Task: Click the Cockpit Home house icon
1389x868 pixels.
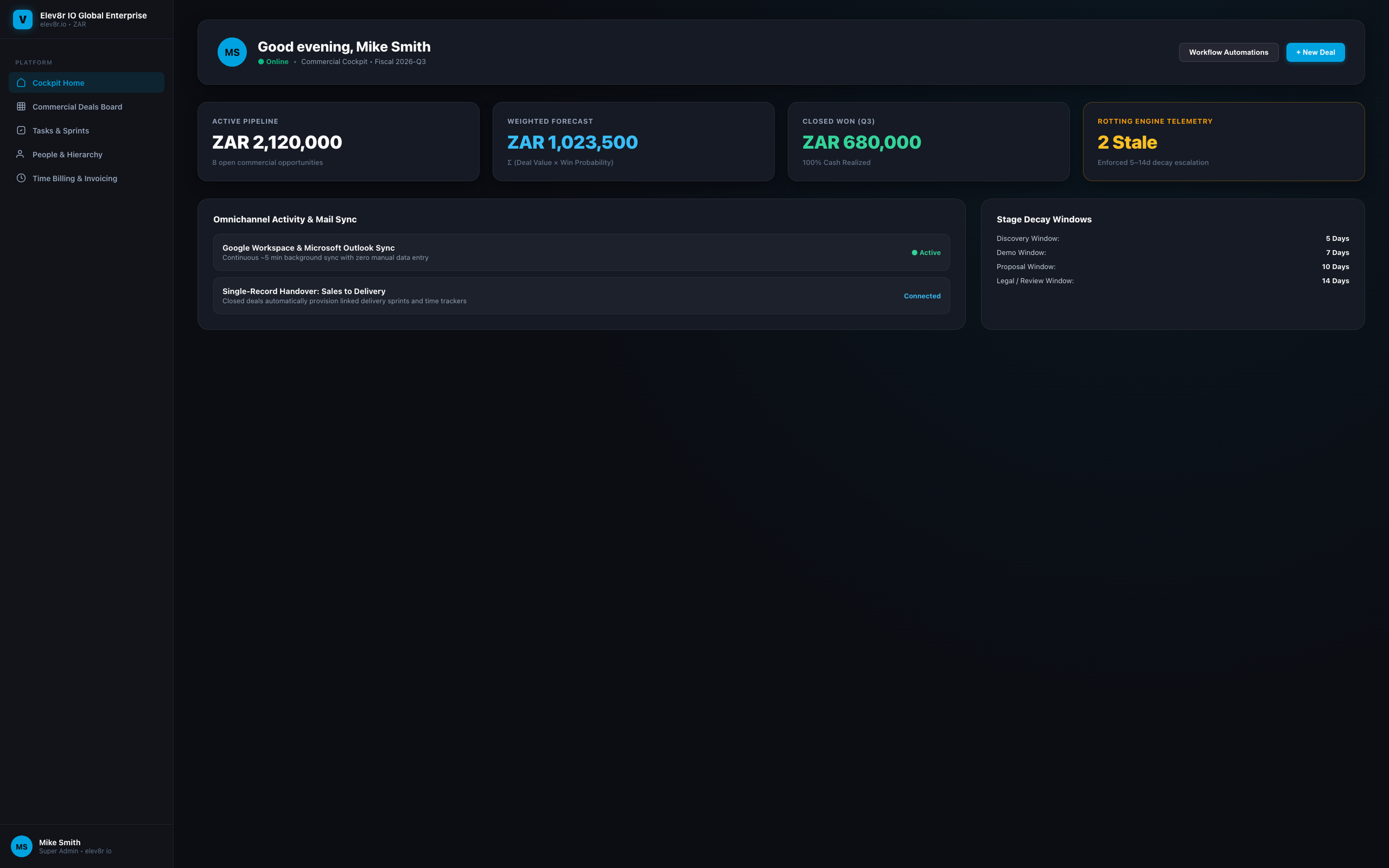Action: 21,82
